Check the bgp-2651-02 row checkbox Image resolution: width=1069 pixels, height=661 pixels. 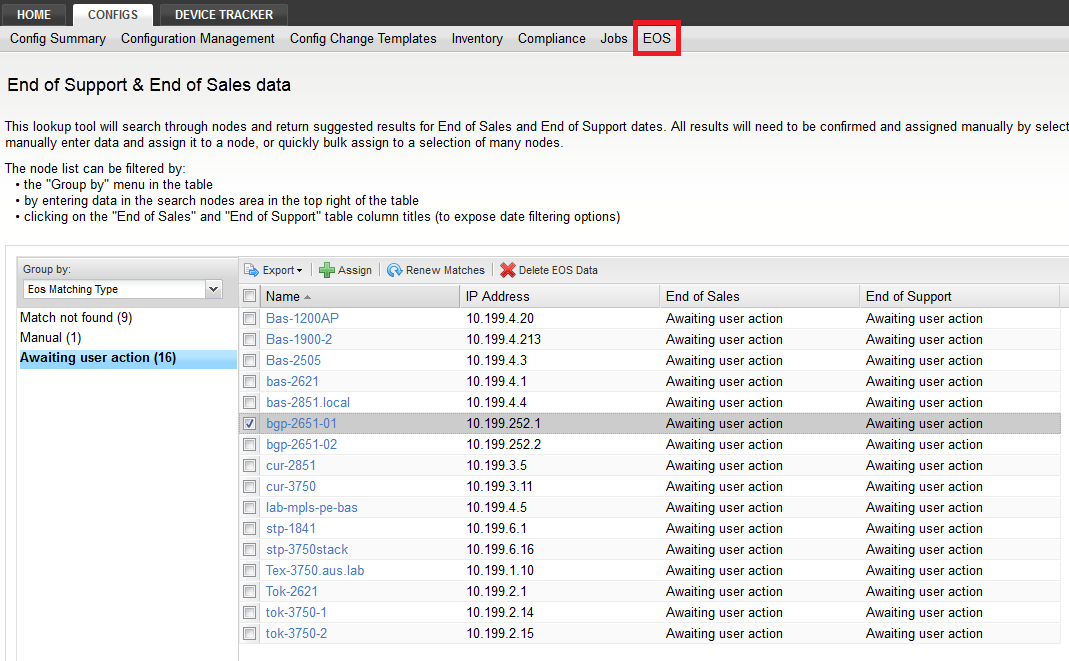click(250, 444)
